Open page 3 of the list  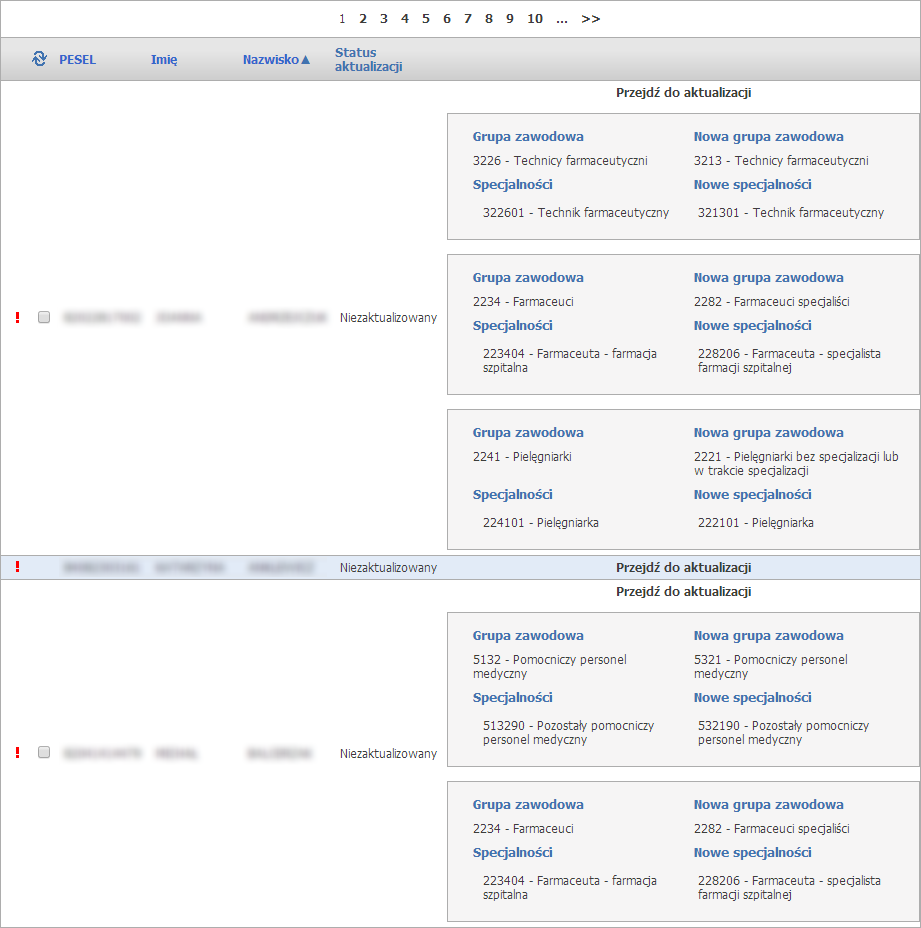(384, 19)
